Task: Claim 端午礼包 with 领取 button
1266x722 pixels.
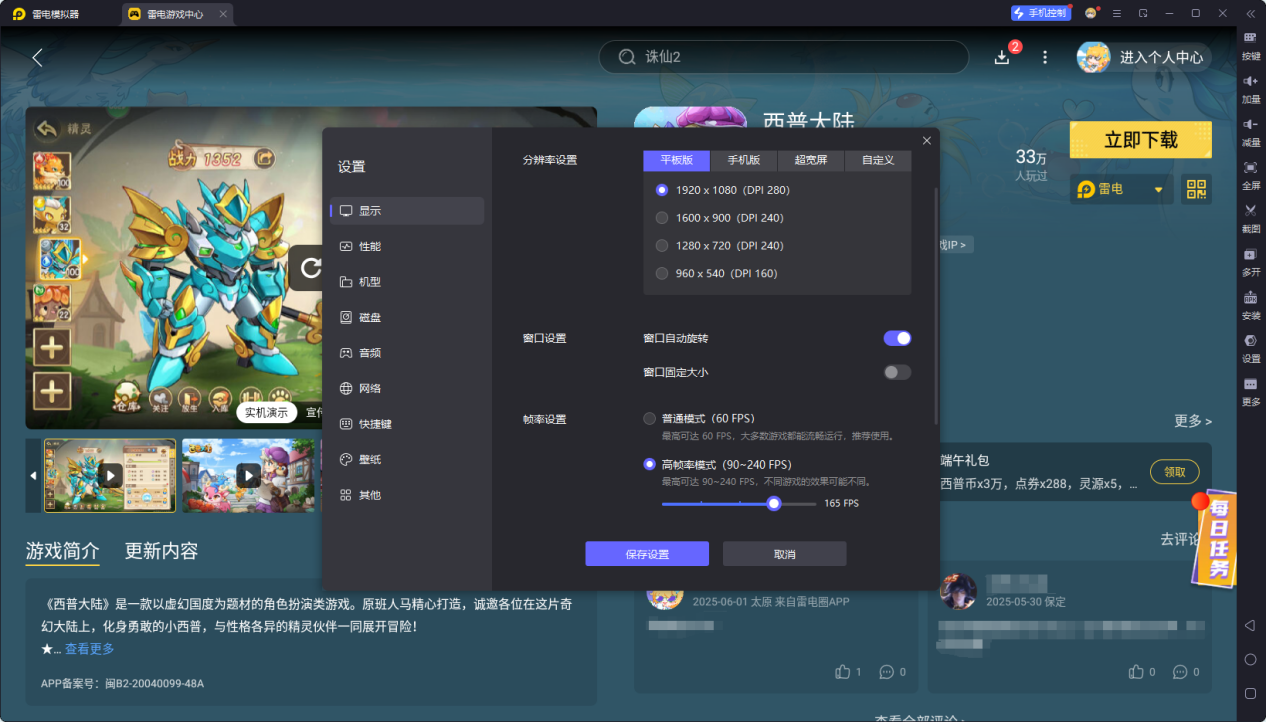Action: click(1174, 472)
